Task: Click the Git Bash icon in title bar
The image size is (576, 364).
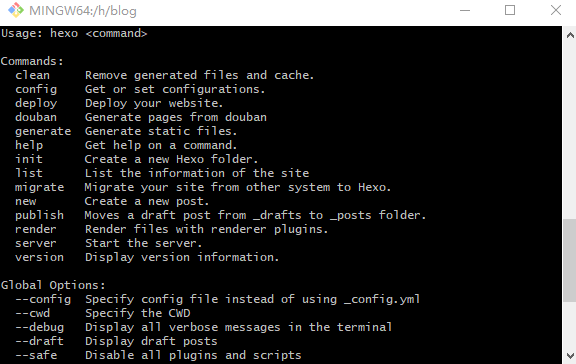Action: (16, 10)
